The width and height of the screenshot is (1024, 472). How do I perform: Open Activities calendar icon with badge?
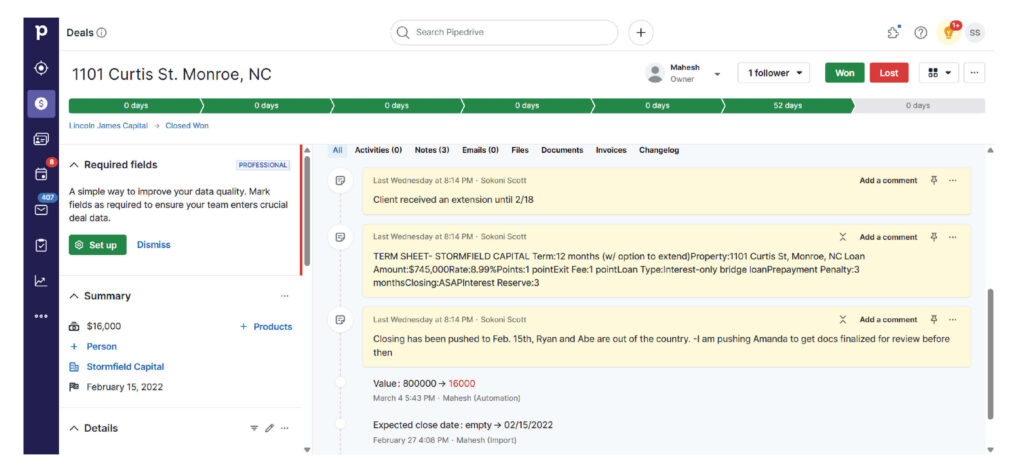coord(40,174)
